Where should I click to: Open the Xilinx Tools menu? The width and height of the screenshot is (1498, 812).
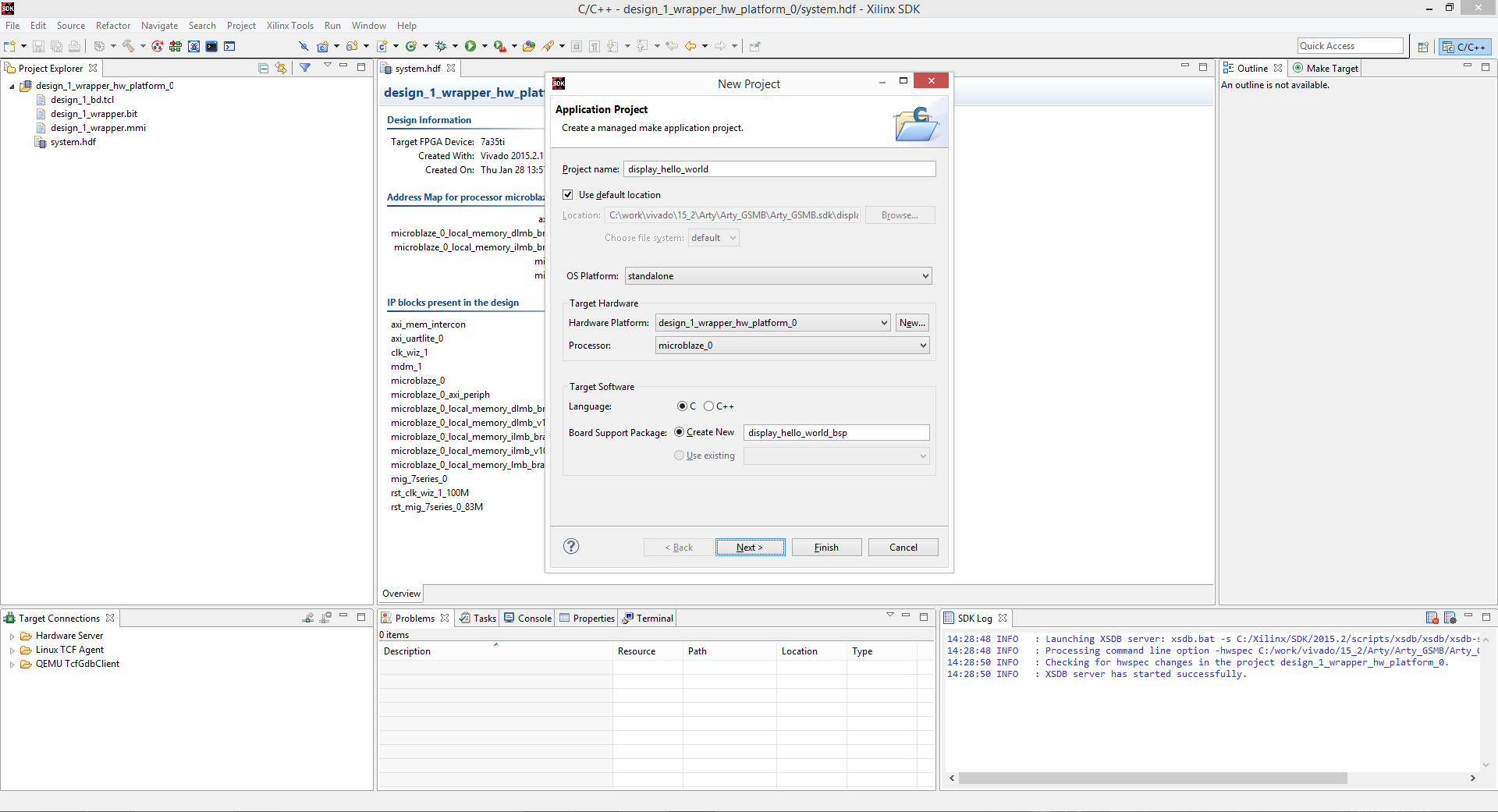coord(289,26)
